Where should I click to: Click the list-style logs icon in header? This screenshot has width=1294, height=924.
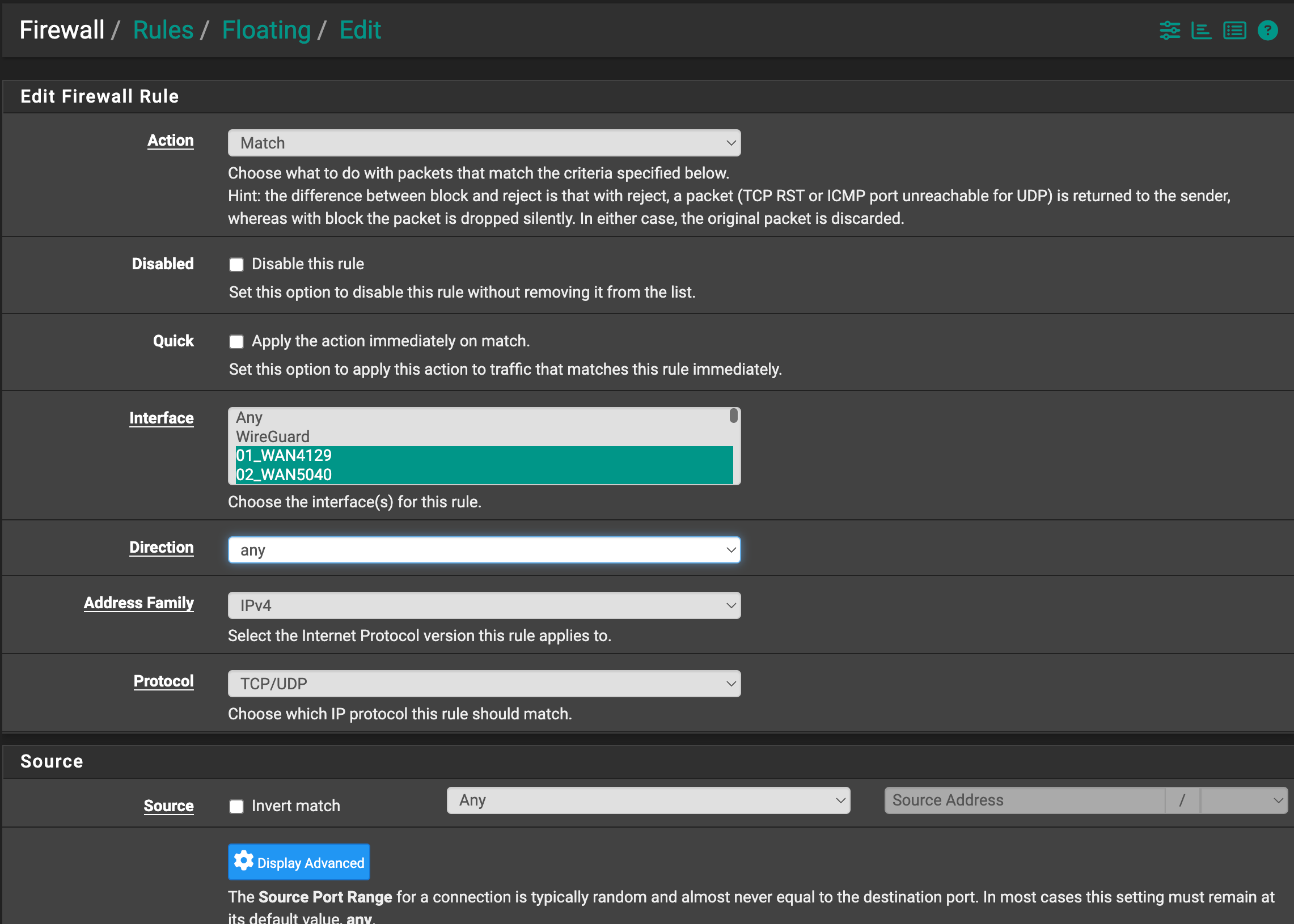(1234, 30)
